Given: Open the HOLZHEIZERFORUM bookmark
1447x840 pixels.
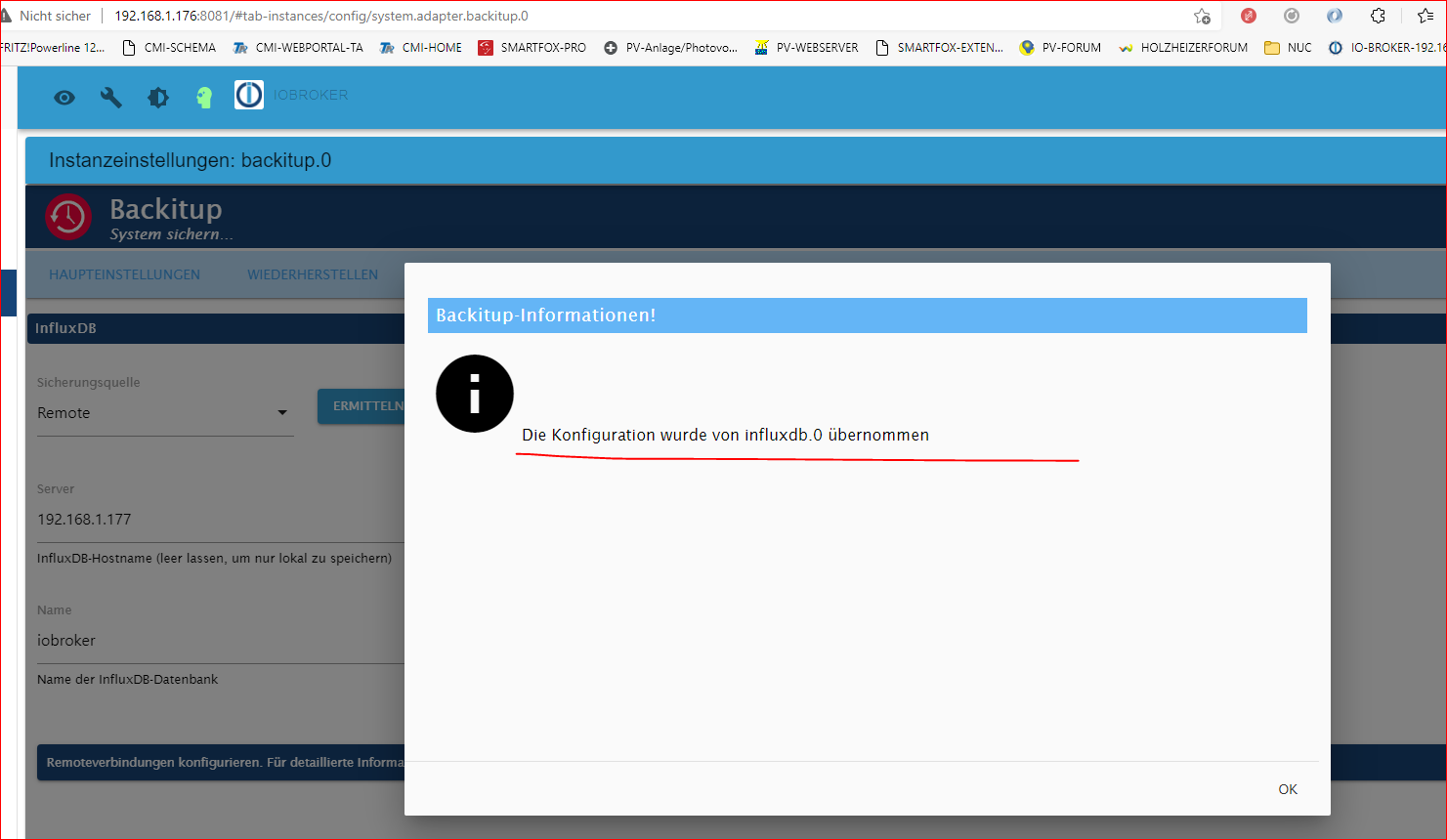Looking at the screenshot, I should (1183, 47).
